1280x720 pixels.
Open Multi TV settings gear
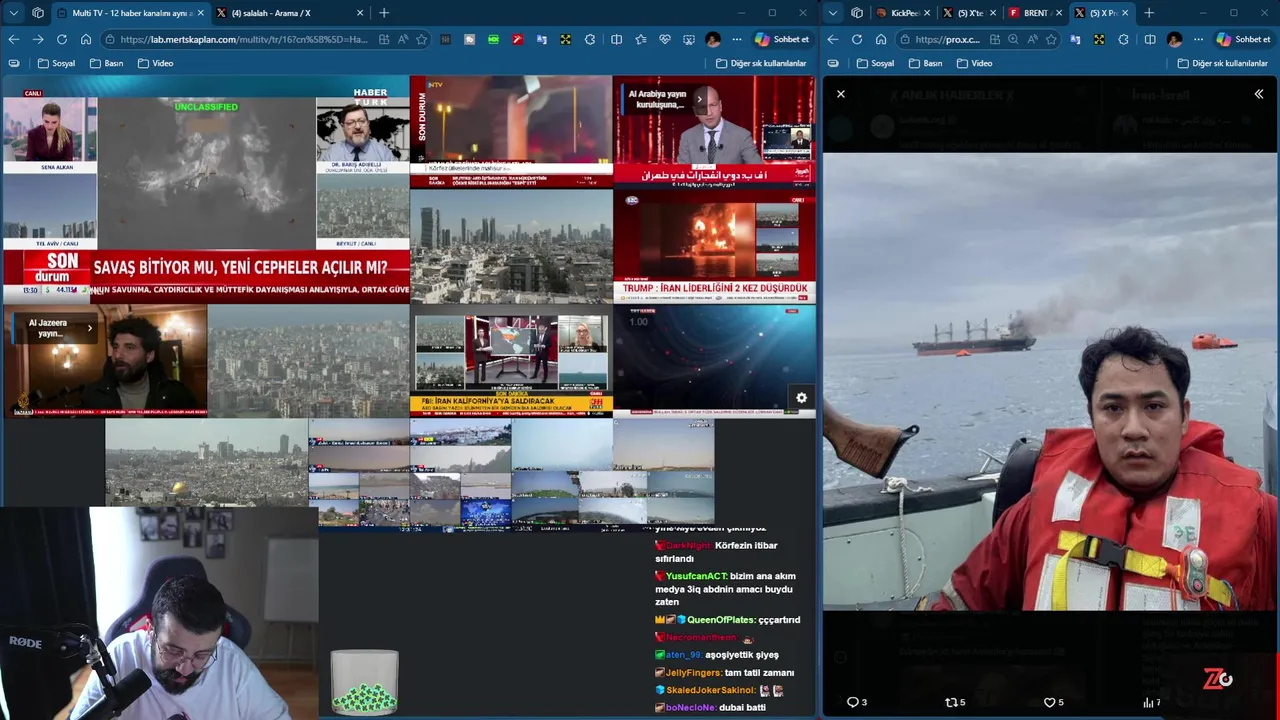click(x=801, y=398)
